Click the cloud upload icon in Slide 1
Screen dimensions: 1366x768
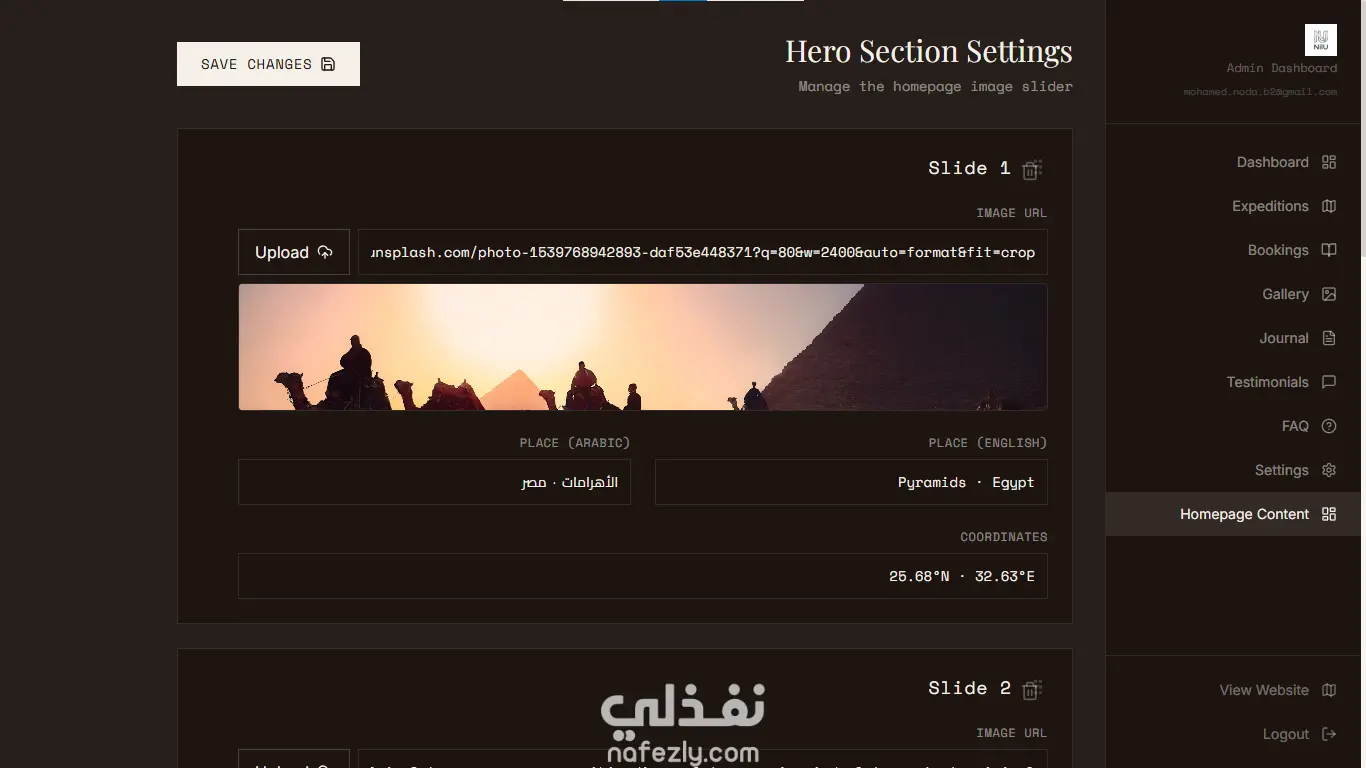tap(325, 252)
